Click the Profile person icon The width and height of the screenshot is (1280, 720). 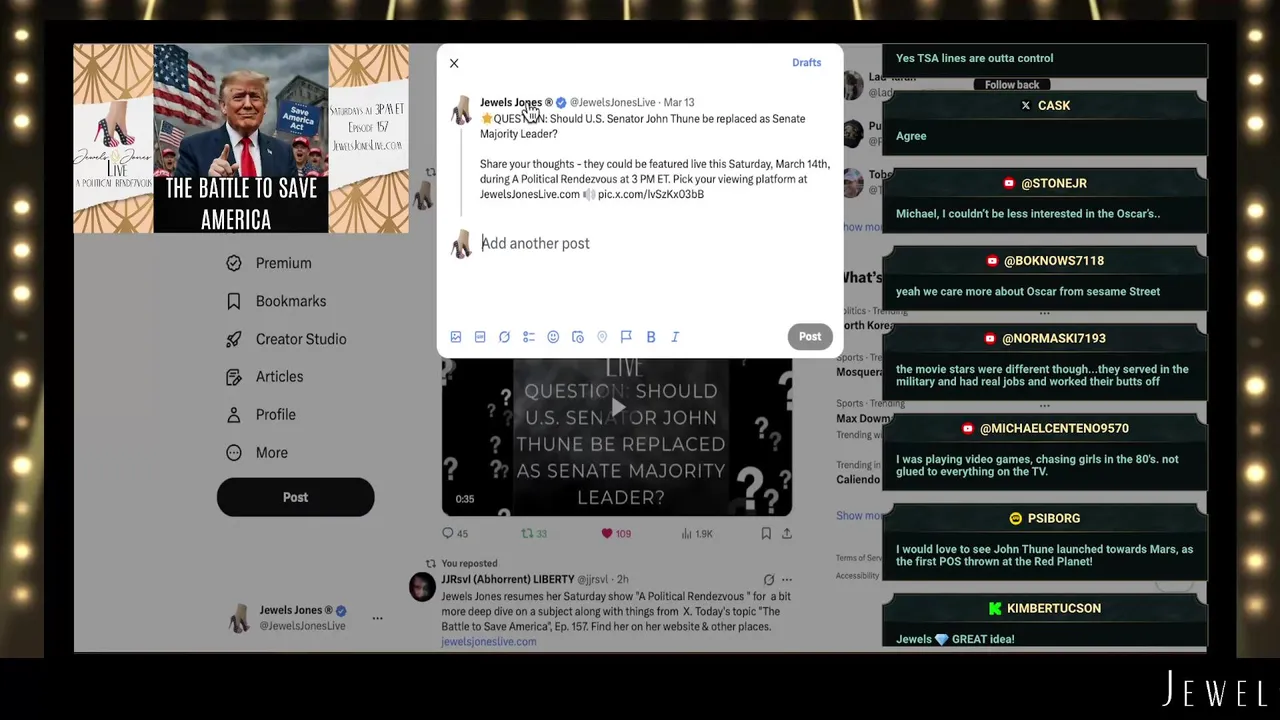click(x=234, y=415)
